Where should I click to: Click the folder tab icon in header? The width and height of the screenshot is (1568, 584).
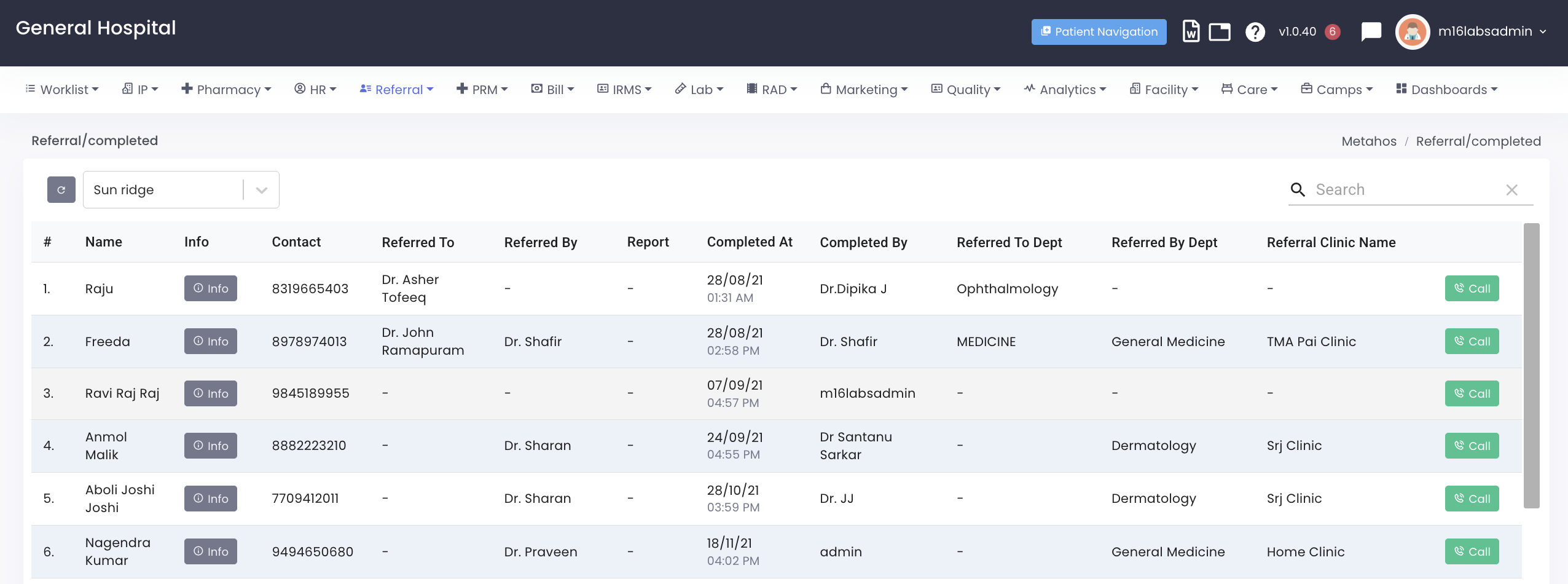click(1219, 31)
